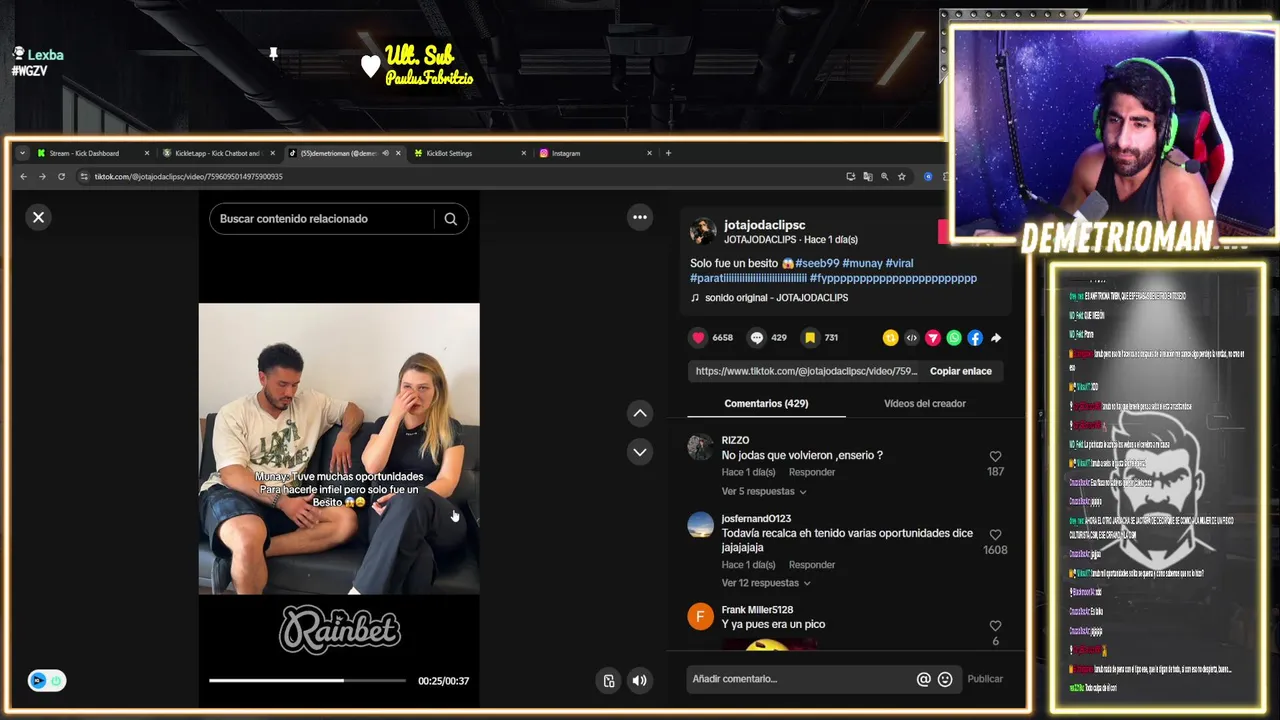Click the TikTok video to pause playback
1280x720 pixels.
click(x=339, y=448)
